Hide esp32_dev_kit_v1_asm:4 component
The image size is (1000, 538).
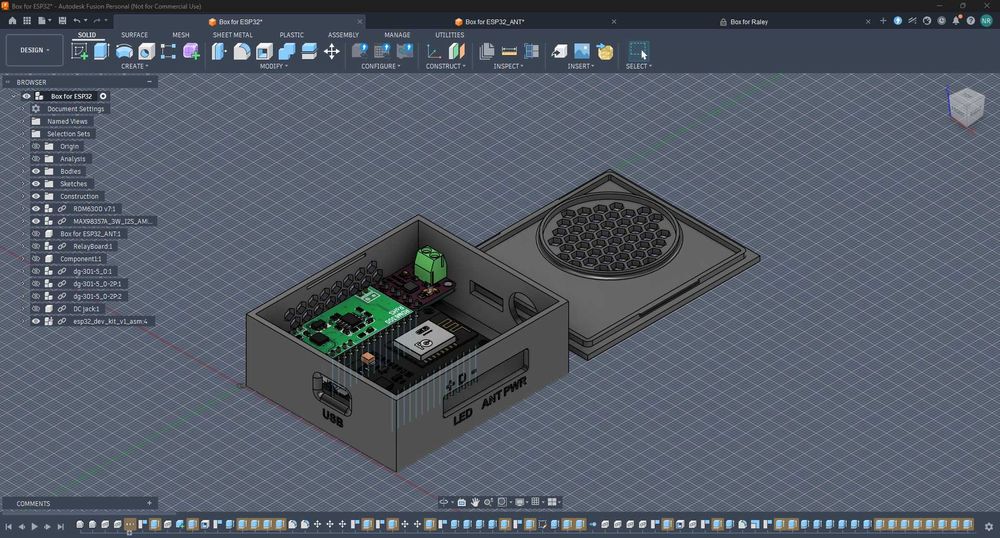(x=36, y=321)
